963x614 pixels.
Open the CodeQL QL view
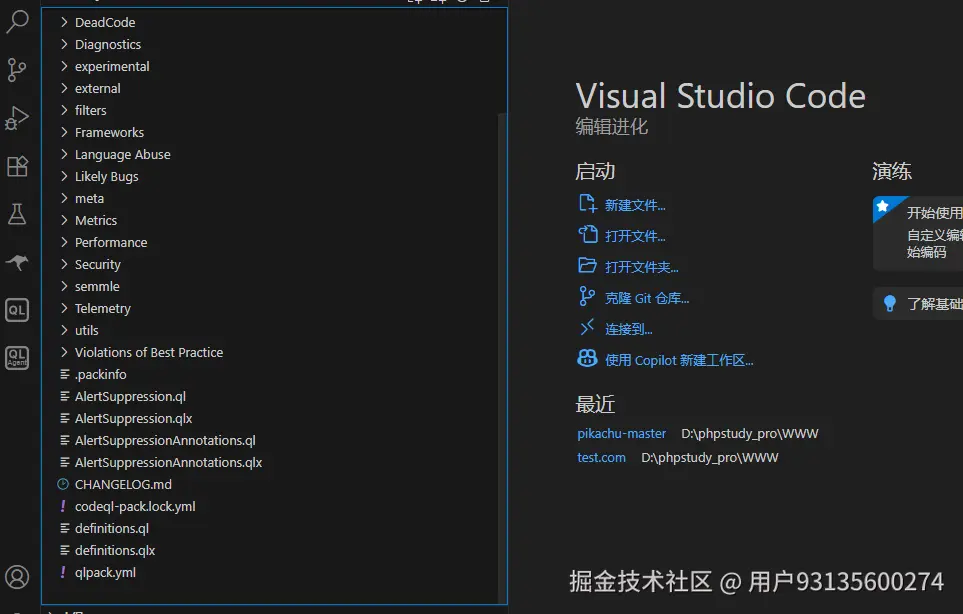click(17, 310)
